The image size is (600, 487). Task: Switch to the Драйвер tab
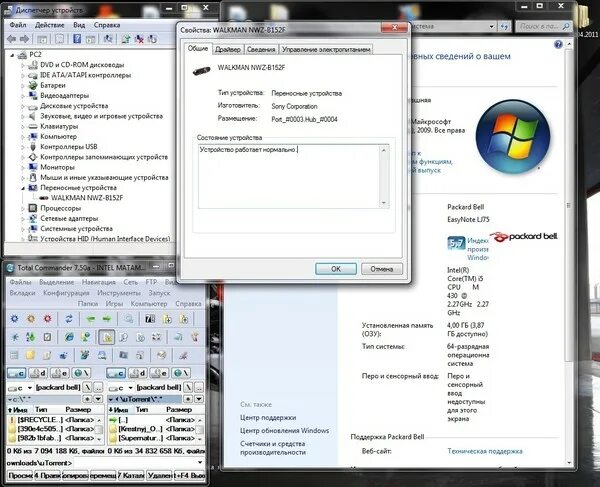(228, 49)
